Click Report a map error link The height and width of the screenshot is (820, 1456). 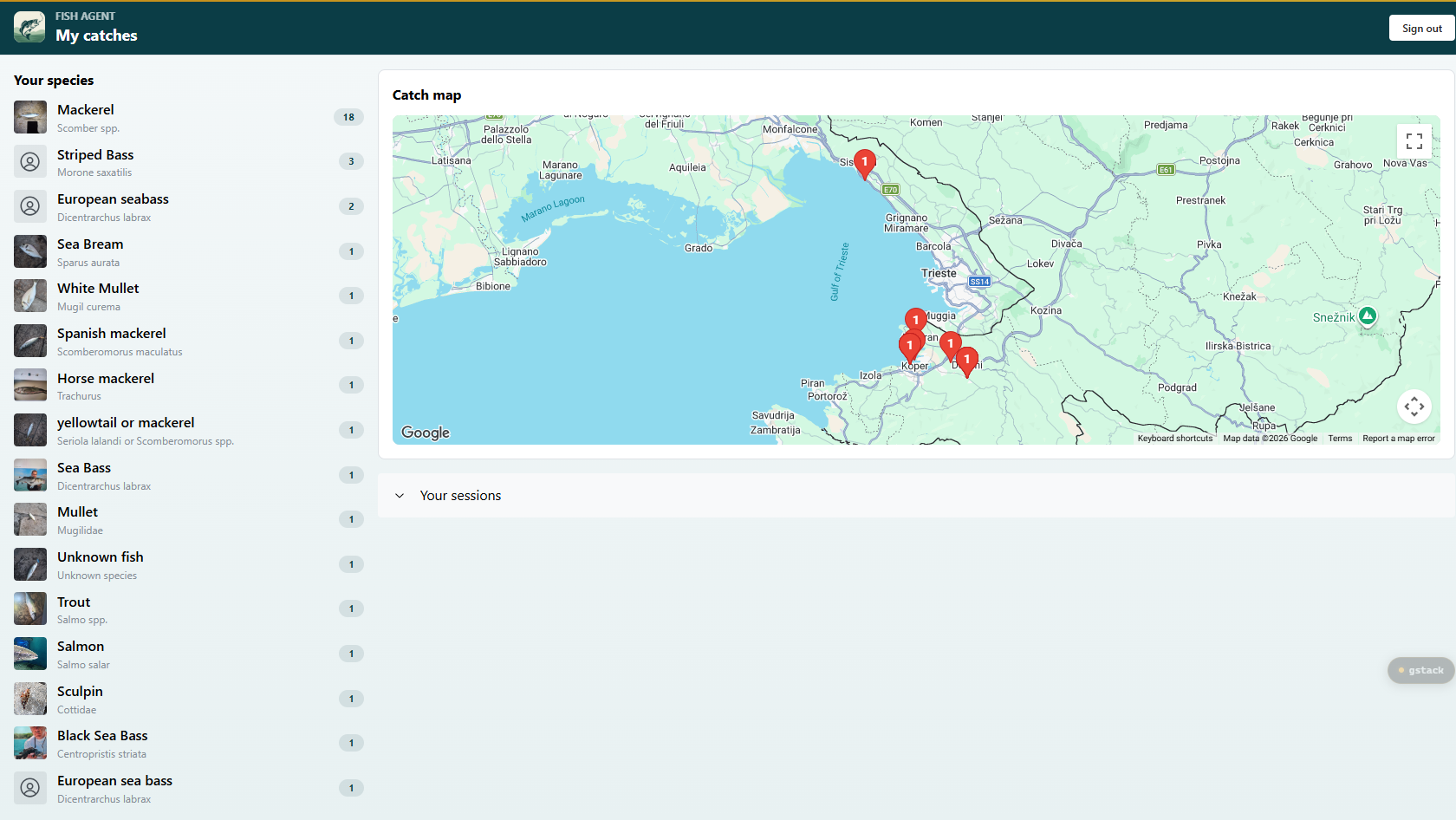pos(1399,439)
